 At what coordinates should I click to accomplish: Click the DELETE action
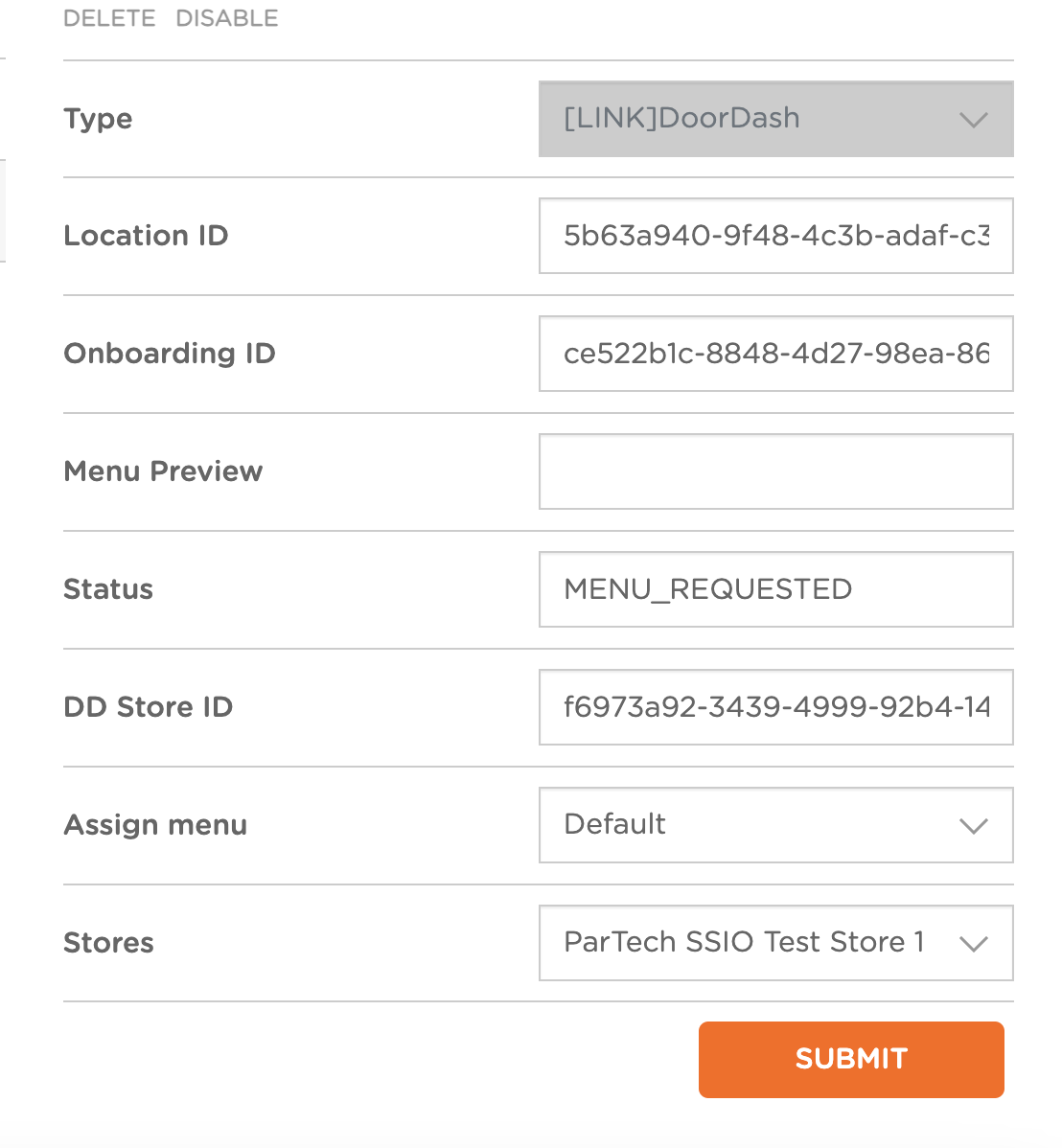click(x=108, y=17)
